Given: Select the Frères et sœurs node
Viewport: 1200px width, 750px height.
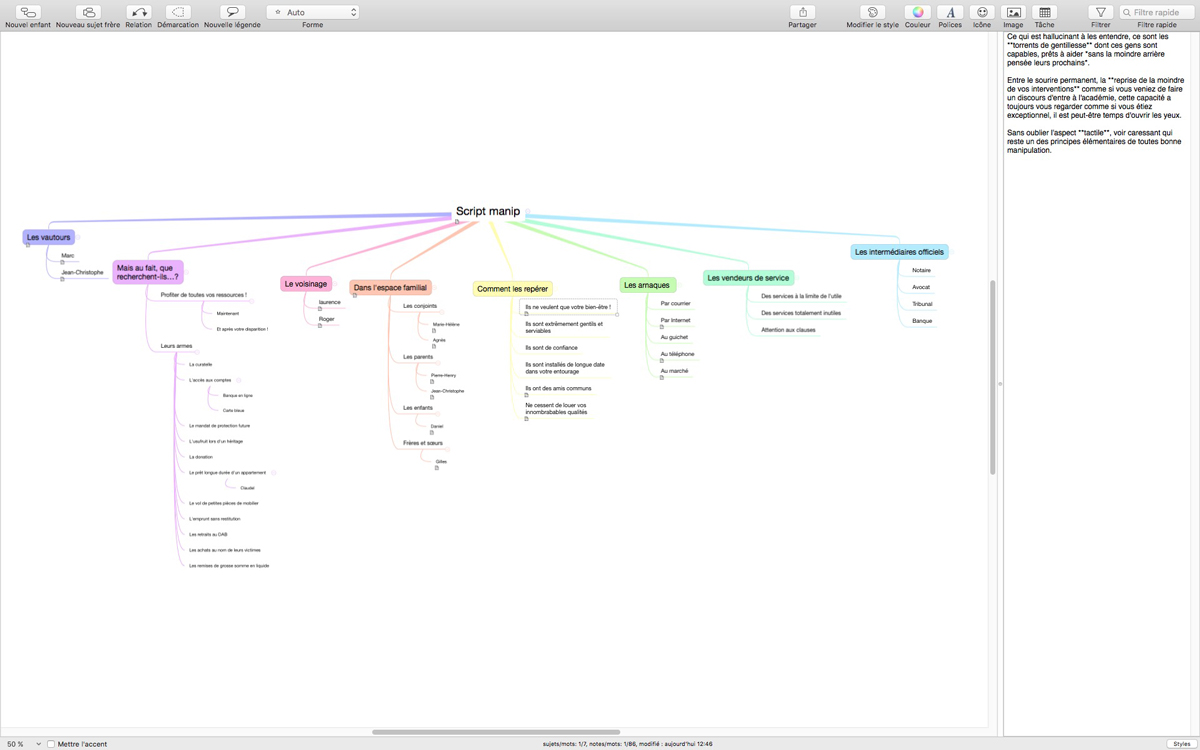Looking at the screenshot, I should coord(423,443).
